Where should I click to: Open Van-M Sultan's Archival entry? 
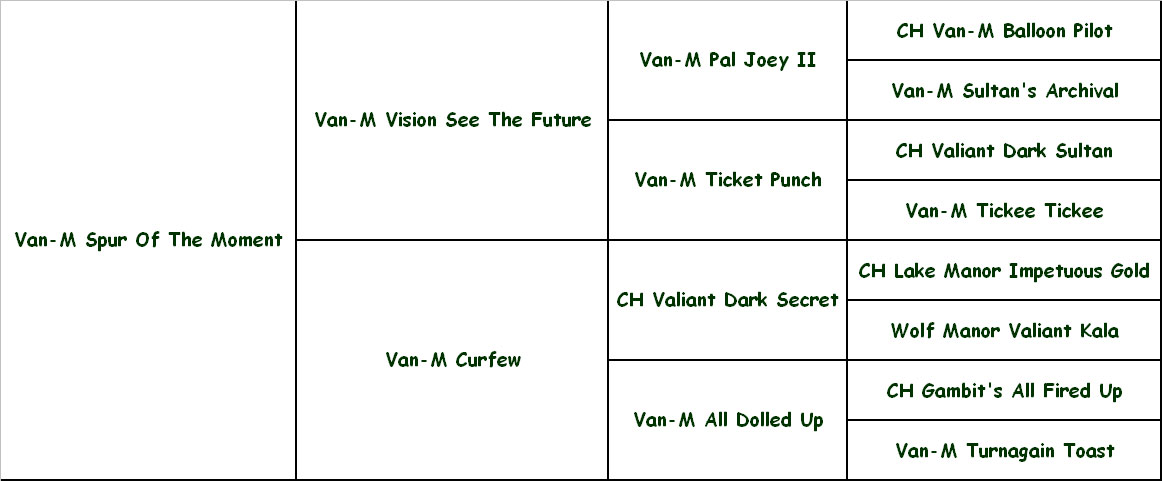coord(1004,90)
